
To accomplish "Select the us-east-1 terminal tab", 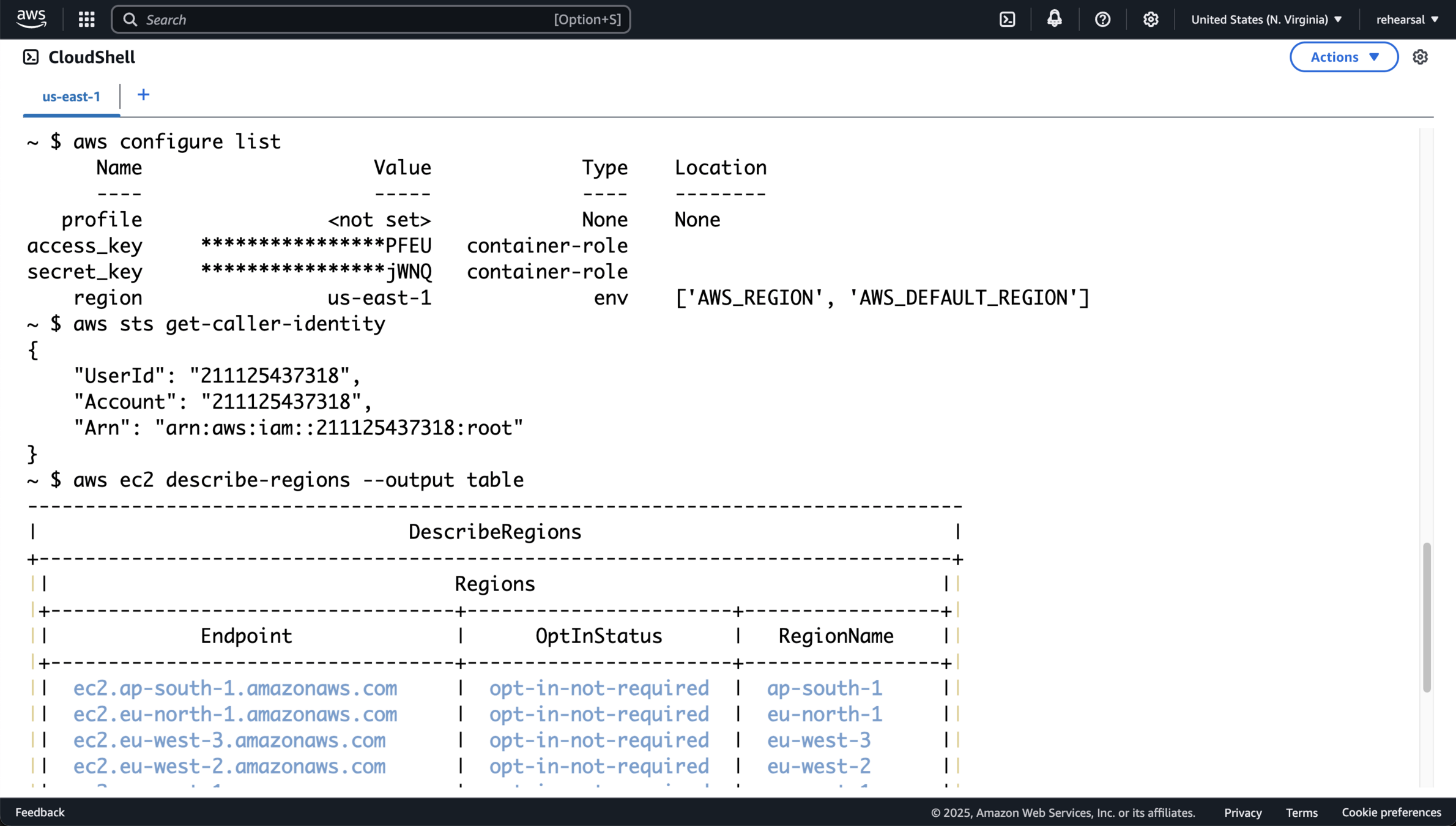I will pos(71,97).
